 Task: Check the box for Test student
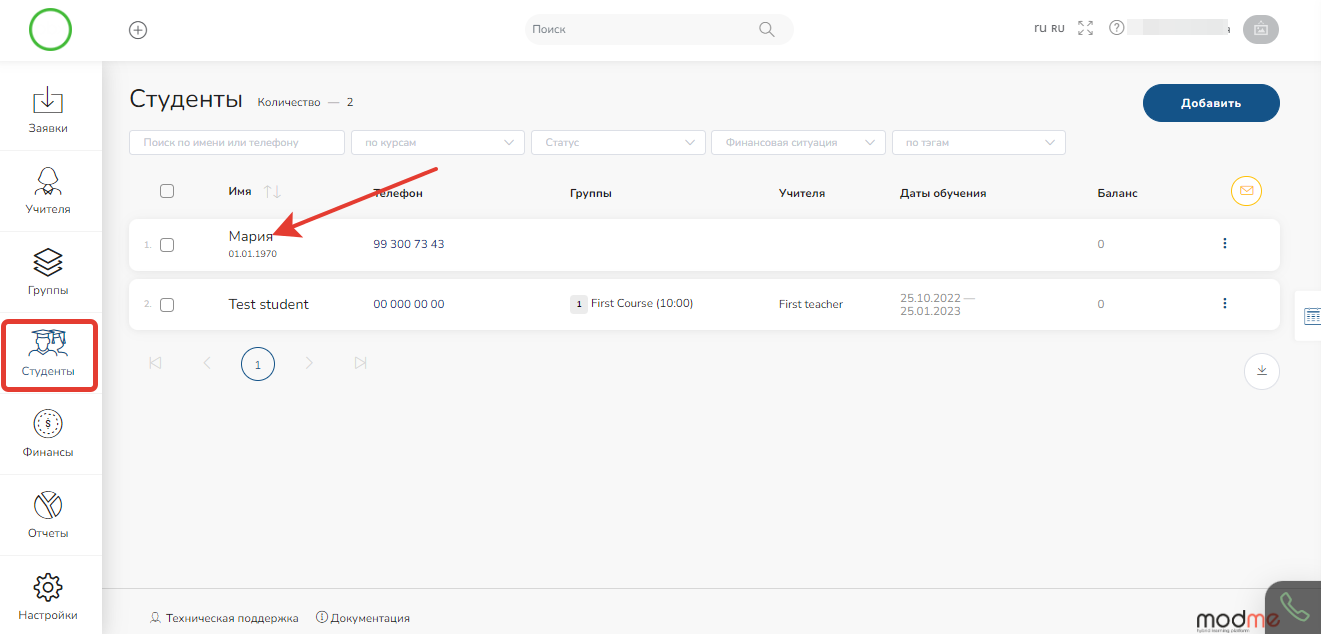[x=167, y=305]
